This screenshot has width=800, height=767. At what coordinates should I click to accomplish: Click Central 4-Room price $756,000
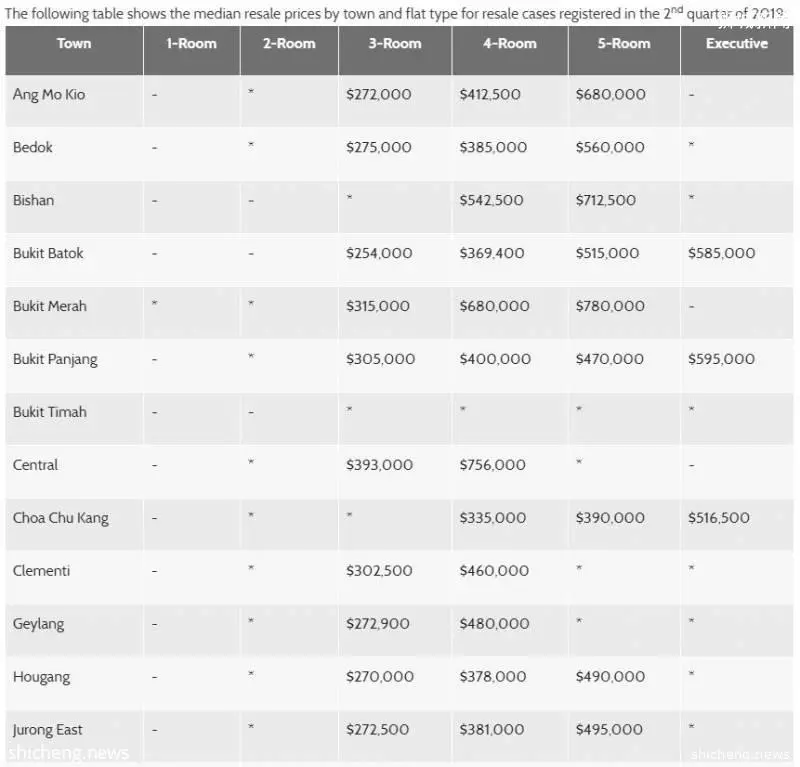492,465
